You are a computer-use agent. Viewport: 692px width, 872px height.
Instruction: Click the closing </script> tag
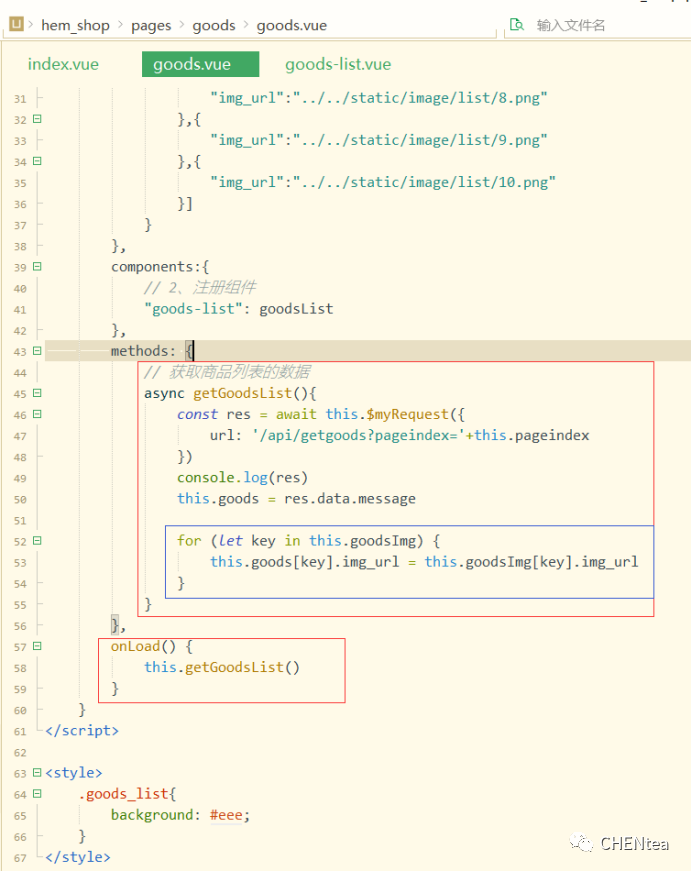point(82,731)
